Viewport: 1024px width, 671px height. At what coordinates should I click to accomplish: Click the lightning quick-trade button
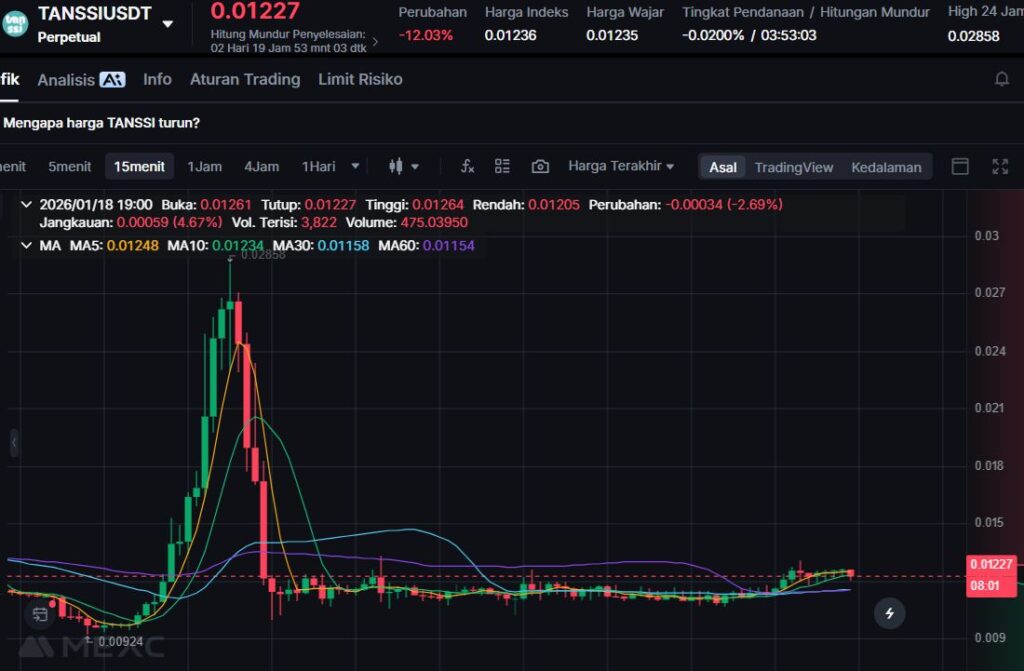pyautogui.click(x=889, y=613)
